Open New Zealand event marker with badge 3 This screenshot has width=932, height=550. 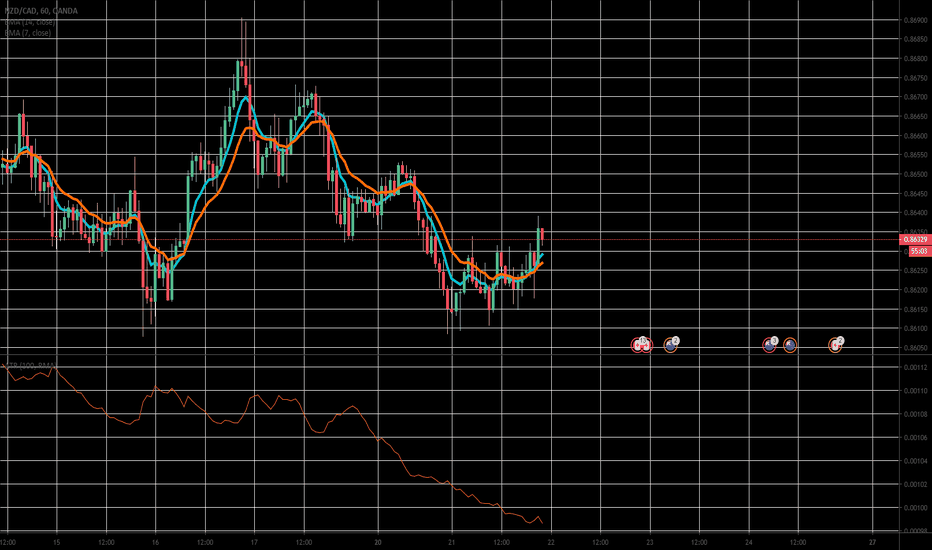[770, 345]
